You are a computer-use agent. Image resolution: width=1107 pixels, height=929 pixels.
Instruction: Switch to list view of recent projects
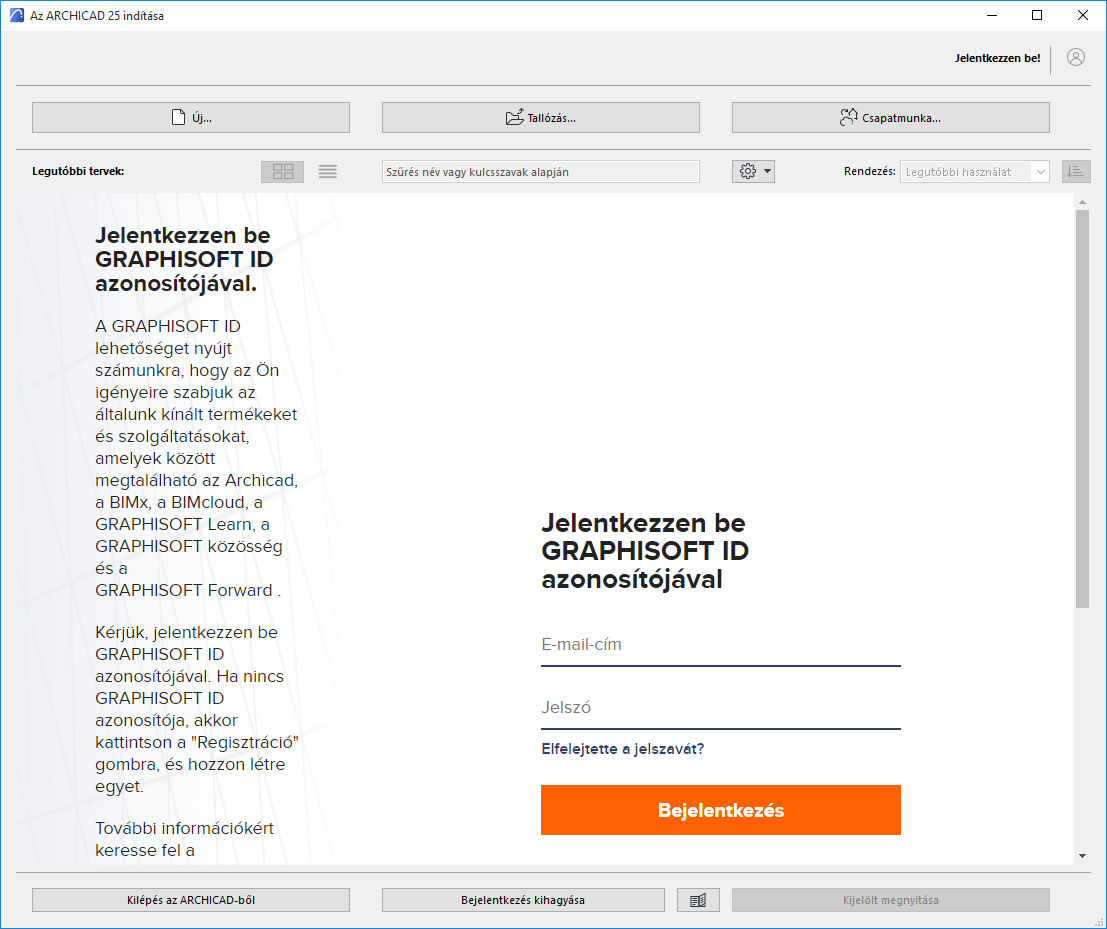coord(328,172)
